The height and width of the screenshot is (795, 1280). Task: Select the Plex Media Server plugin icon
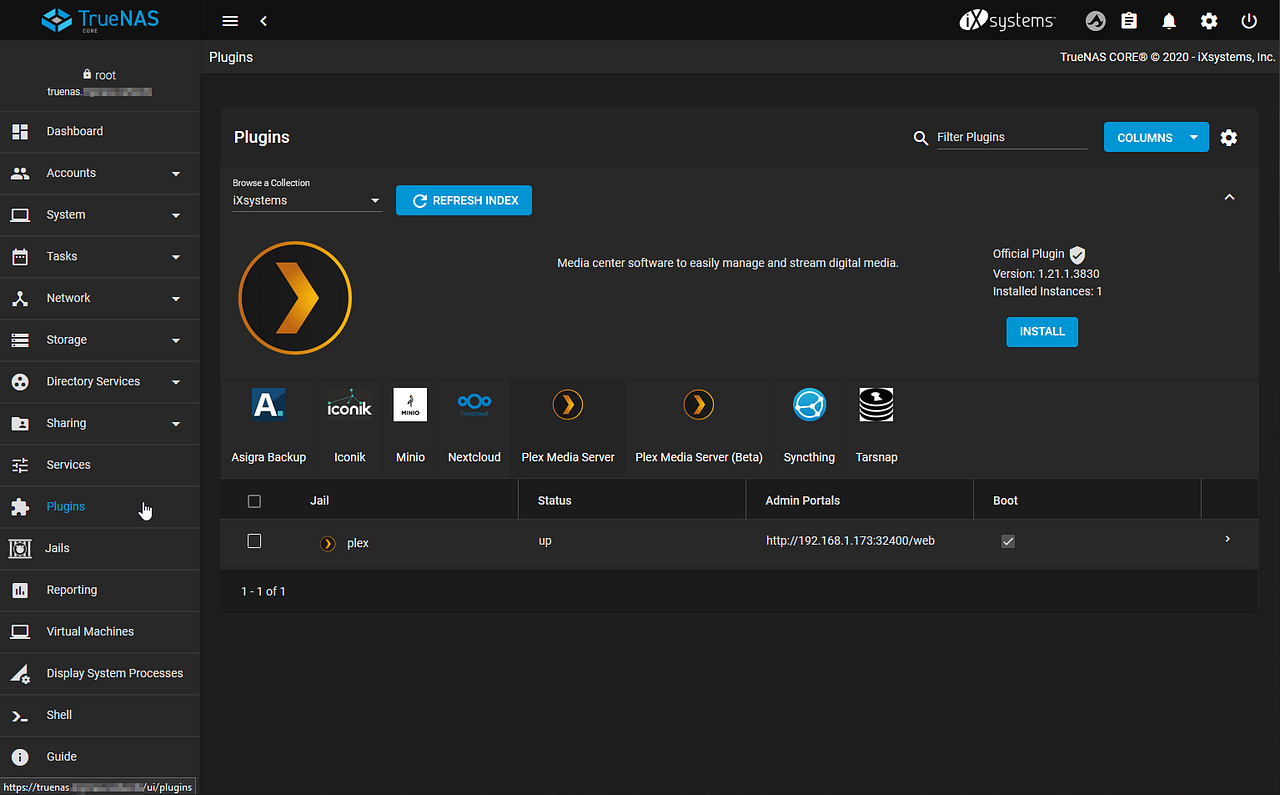tap(567, 405)
